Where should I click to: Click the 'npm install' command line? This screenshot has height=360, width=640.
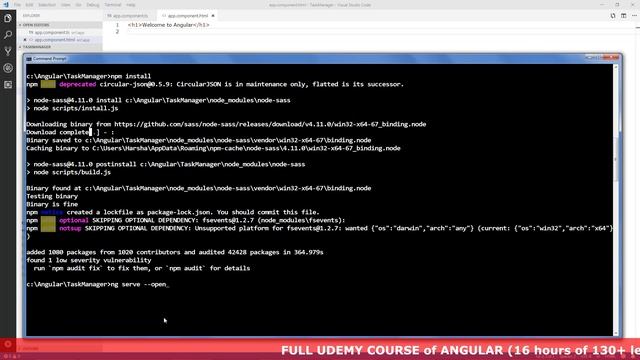point(89,76)
